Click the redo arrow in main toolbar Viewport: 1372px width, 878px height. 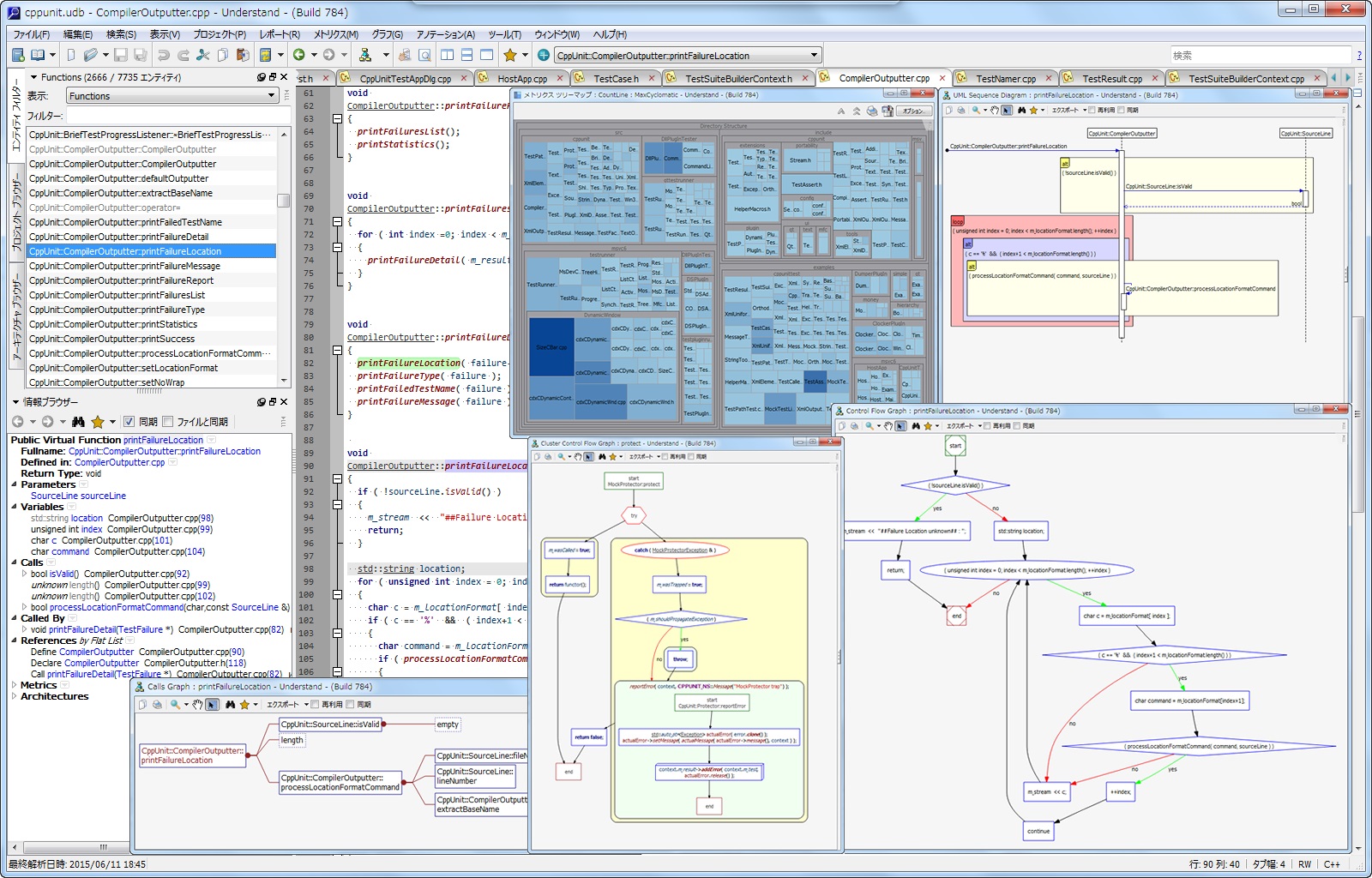[x=183, y=55]
